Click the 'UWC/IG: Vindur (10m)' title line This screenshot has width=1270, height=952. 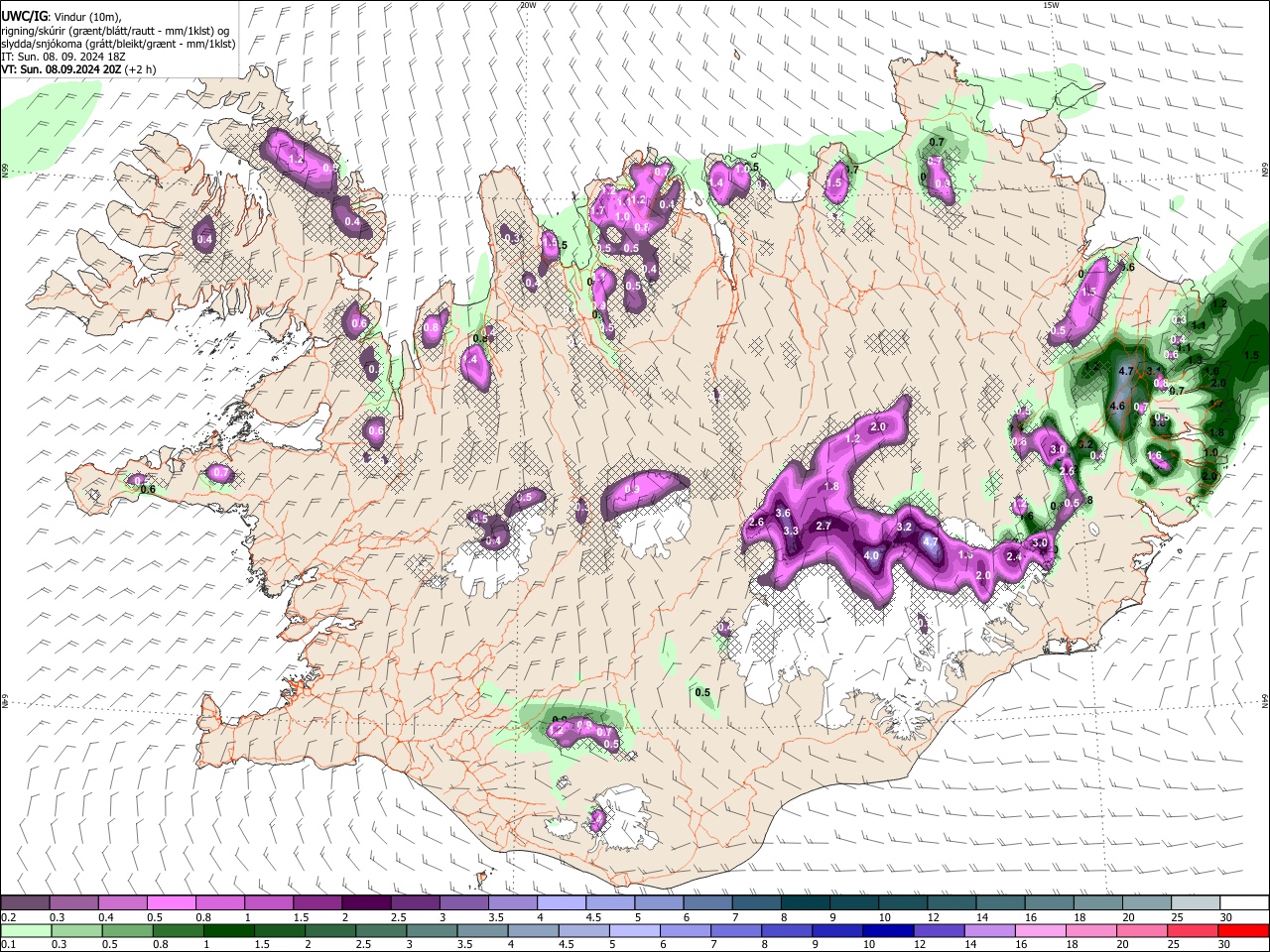click(63, 17)
